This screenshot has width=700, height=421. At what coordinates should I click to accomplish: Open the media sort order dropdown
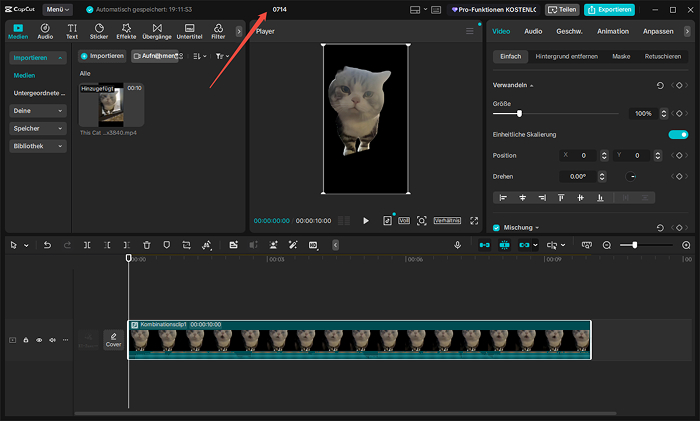pos(200,56)
